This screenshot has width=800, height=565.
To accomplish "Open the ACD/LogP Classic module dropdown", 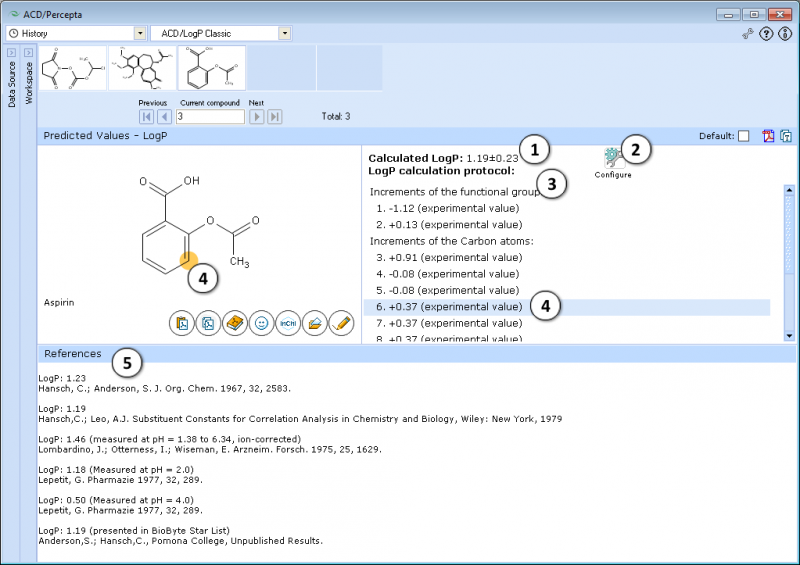I will (x=285, y=33).
